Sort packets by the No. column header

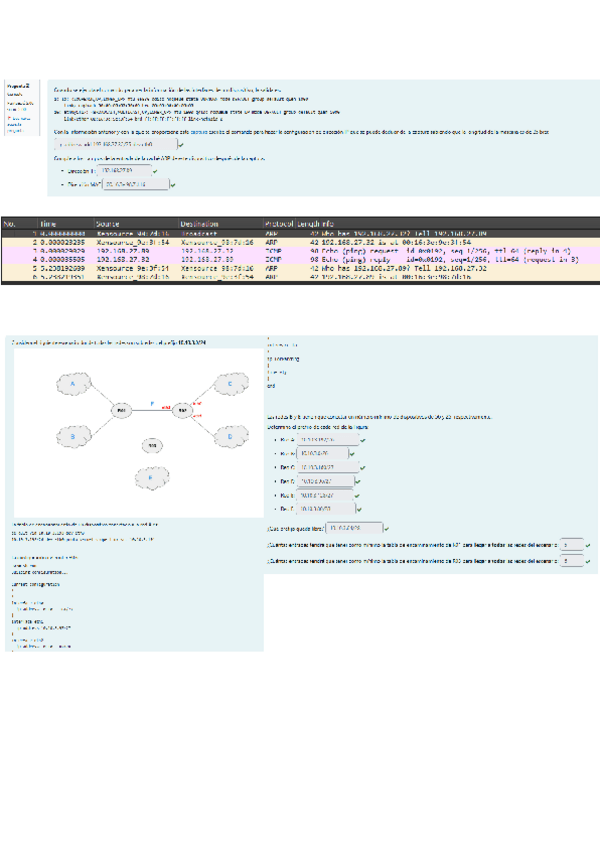click(x=19, y=223)
